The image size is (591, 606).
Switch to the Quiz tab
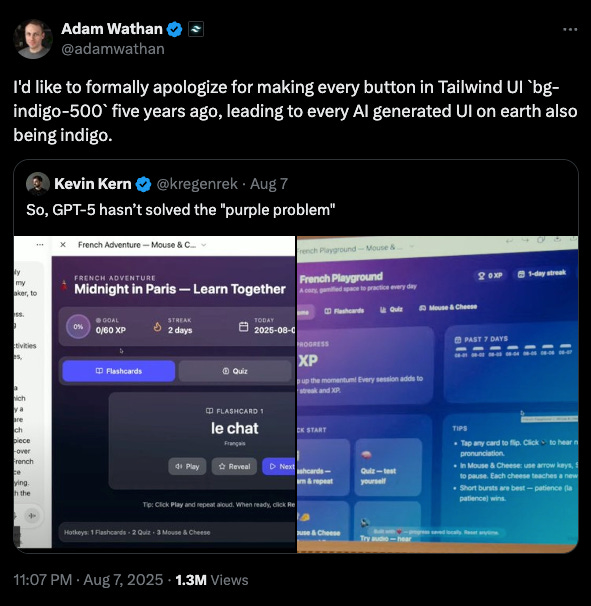point(235,371)
